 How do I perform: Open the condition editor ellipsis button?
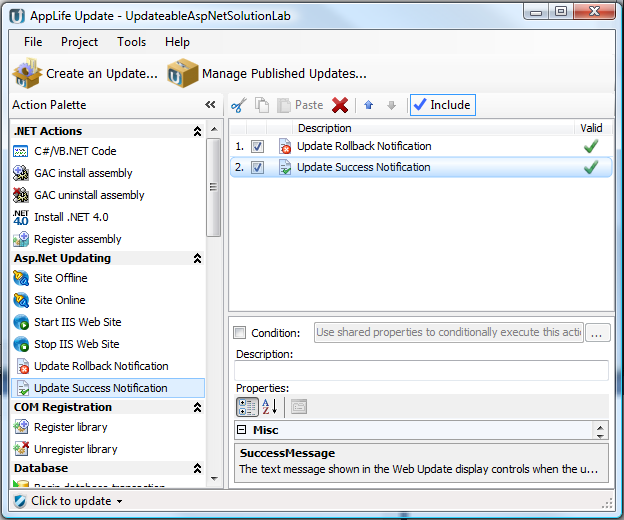coord(597,333)
